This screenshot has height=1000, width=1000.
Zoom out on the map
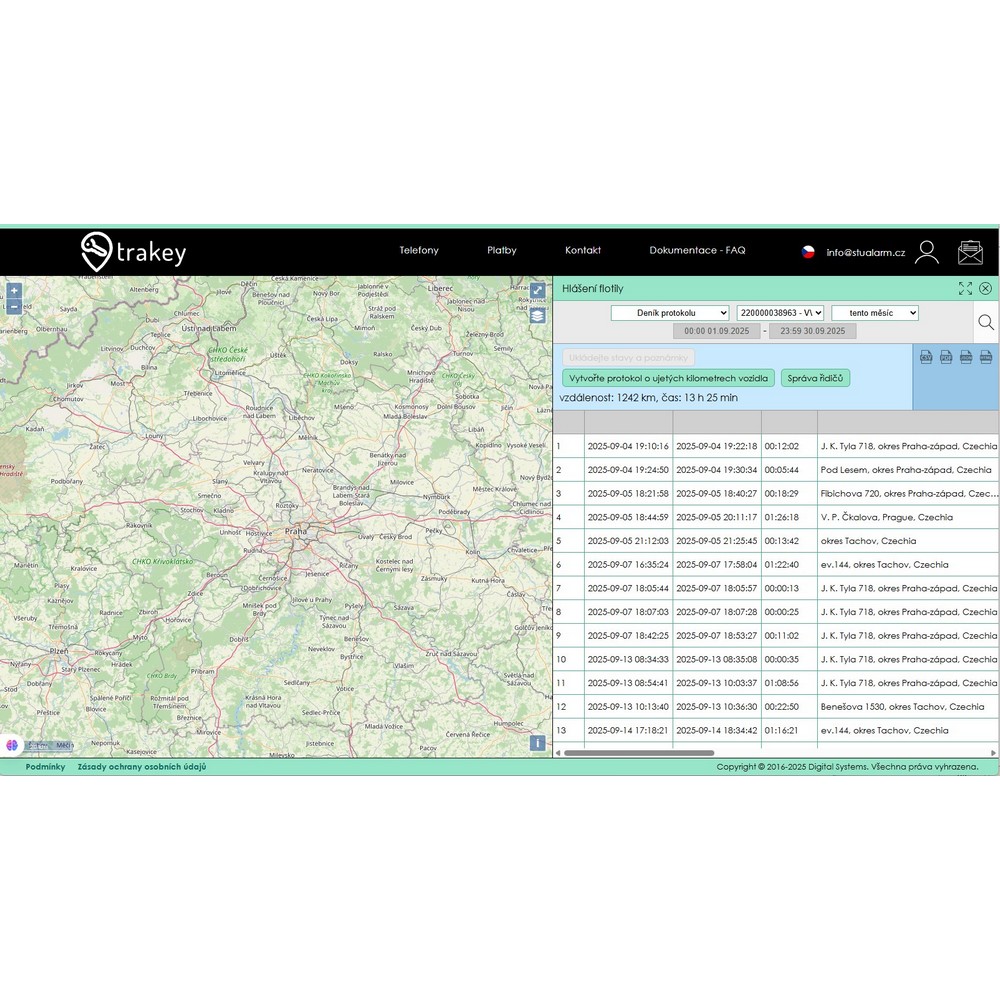(14, 307)
